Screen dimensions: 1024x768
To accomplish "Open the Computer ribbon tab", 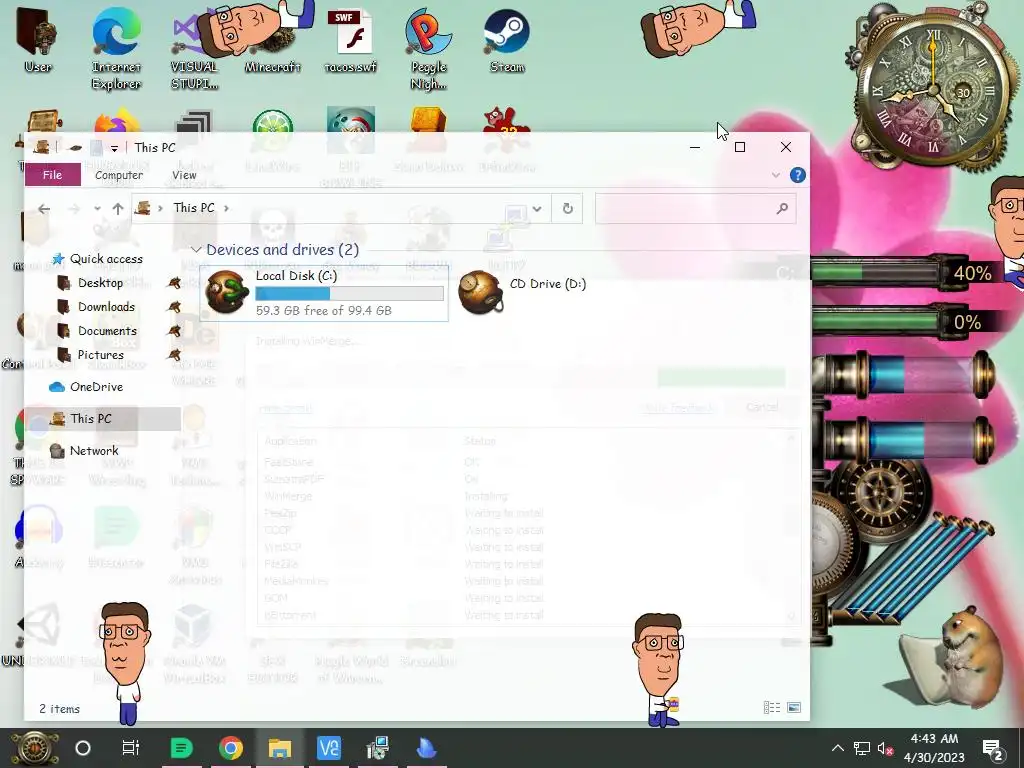I will (119, 175).
